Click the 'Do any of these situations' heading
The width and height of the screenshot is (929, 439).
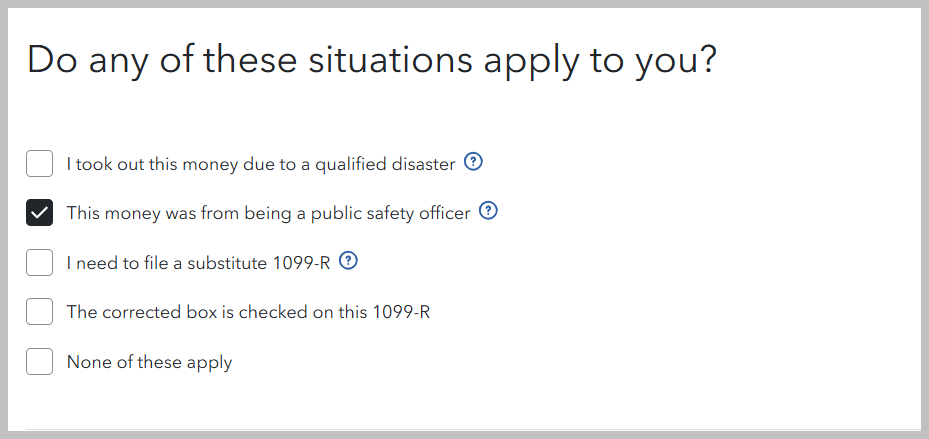371,59
